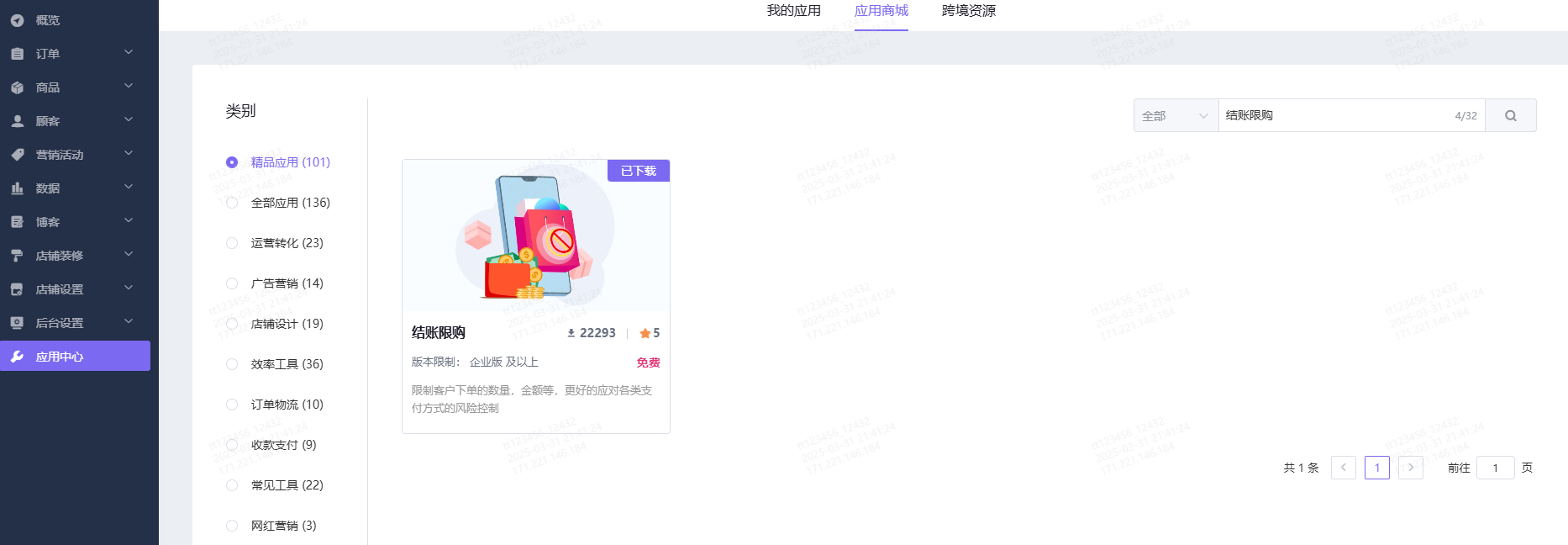1568x545 pixels.
Task: Click the 应用中心 wrench icon
Action: click(17, 357)
